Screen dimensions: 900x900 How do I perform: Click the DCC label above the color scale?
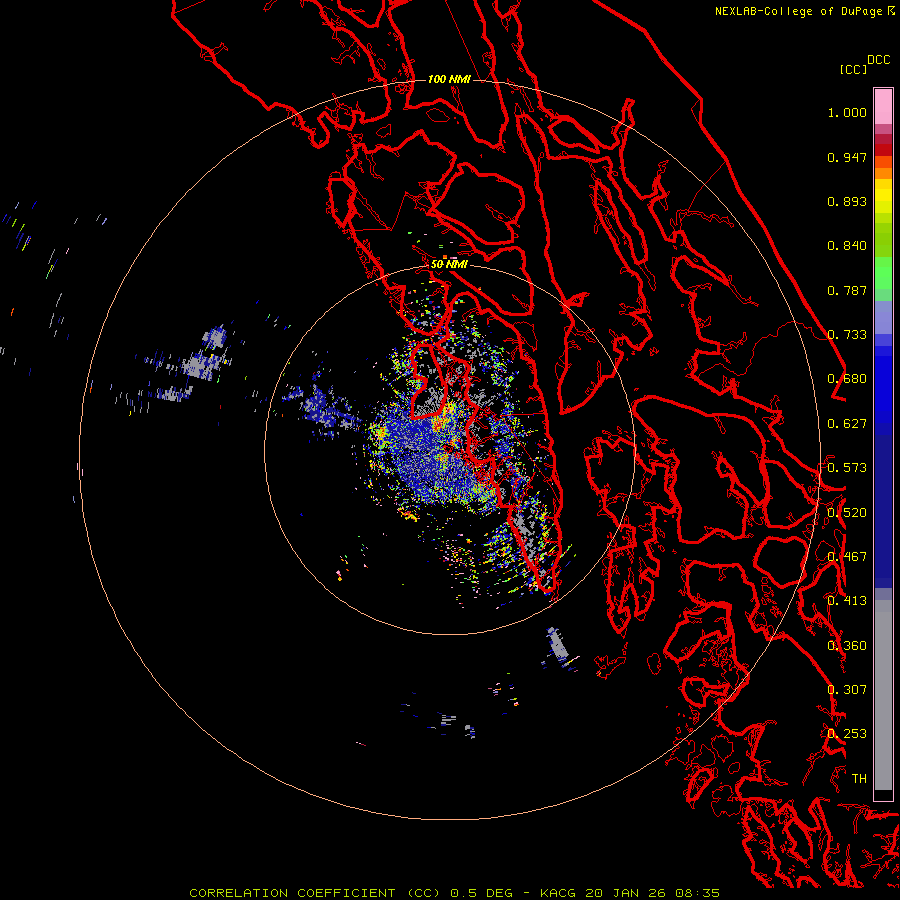point(878,60)
